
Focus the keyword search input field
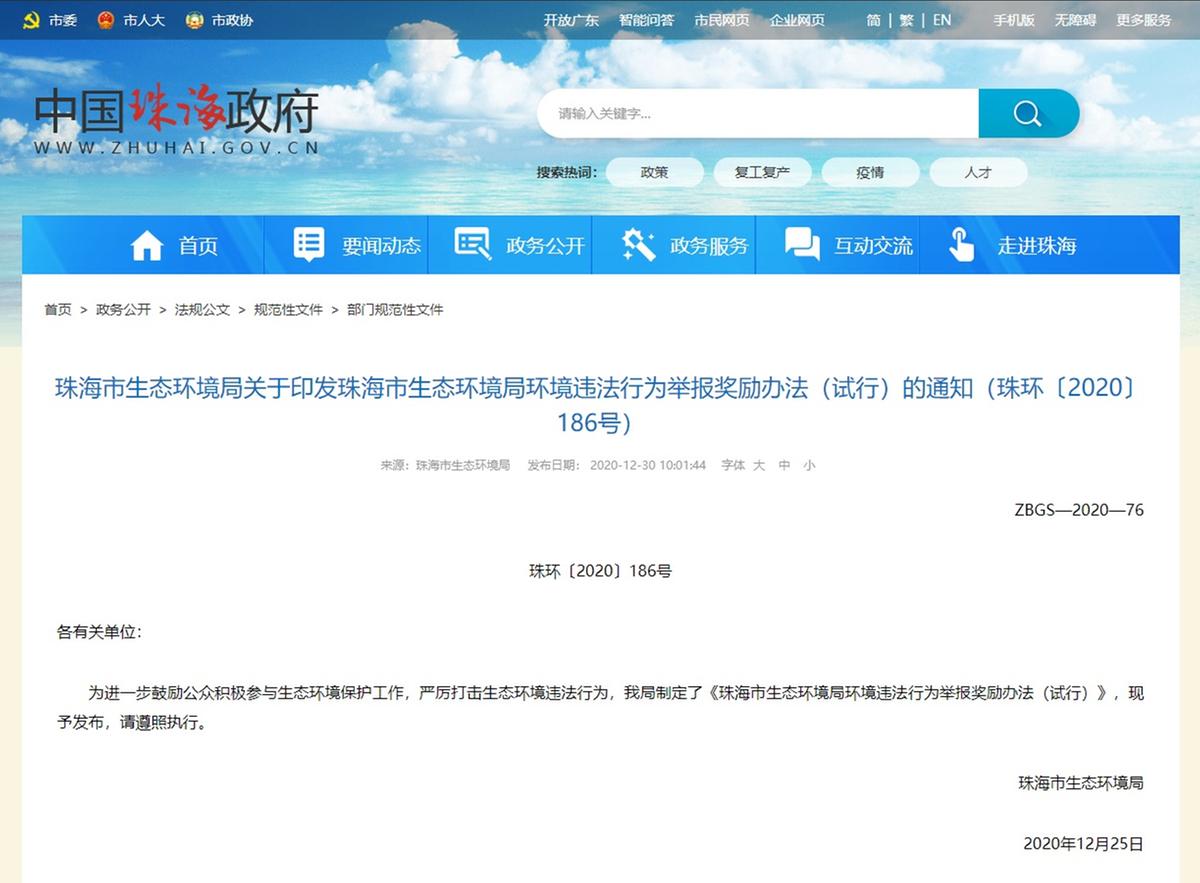pos(758,113)
